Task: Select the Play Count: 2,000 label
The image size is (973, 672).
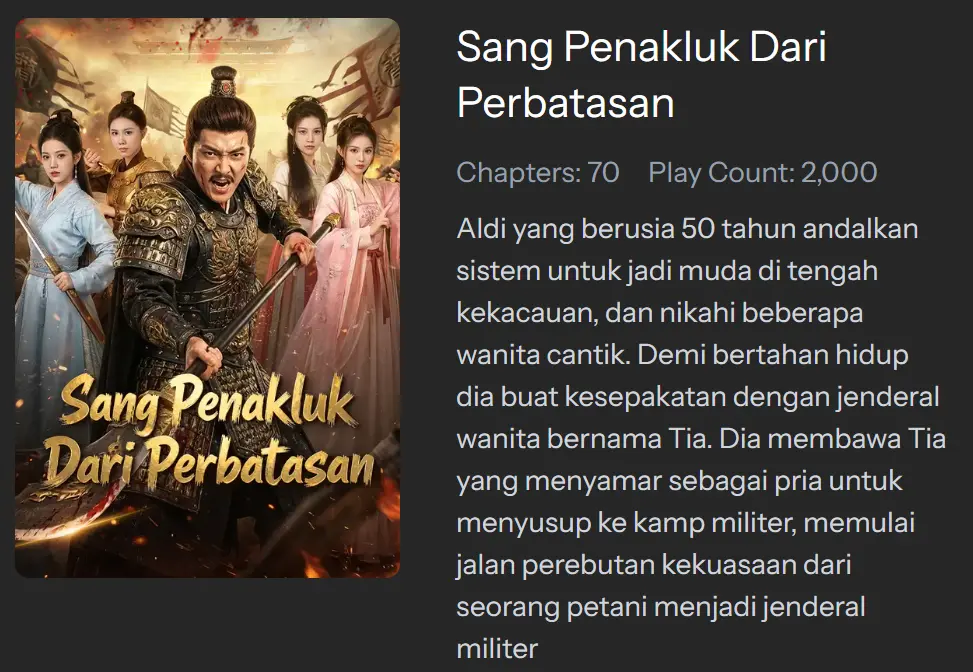Action: point(763,172)
